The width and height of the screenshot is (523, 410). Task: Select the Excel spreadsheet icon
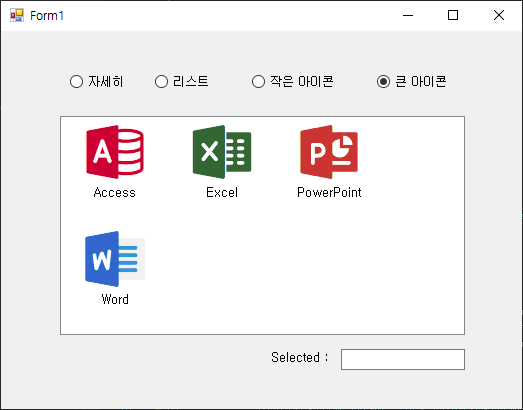tap(222, 152)
